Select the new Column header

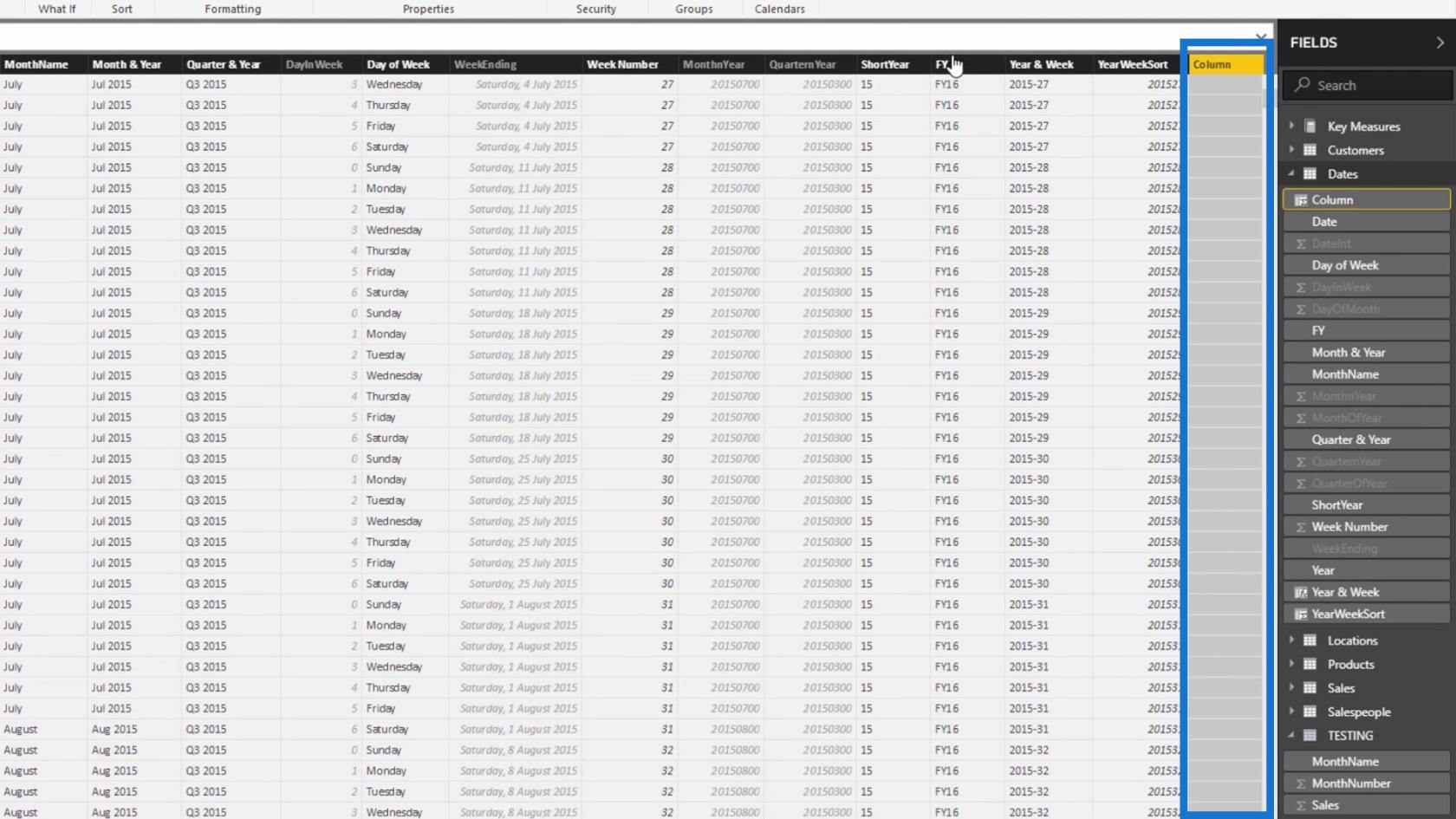1225,64
